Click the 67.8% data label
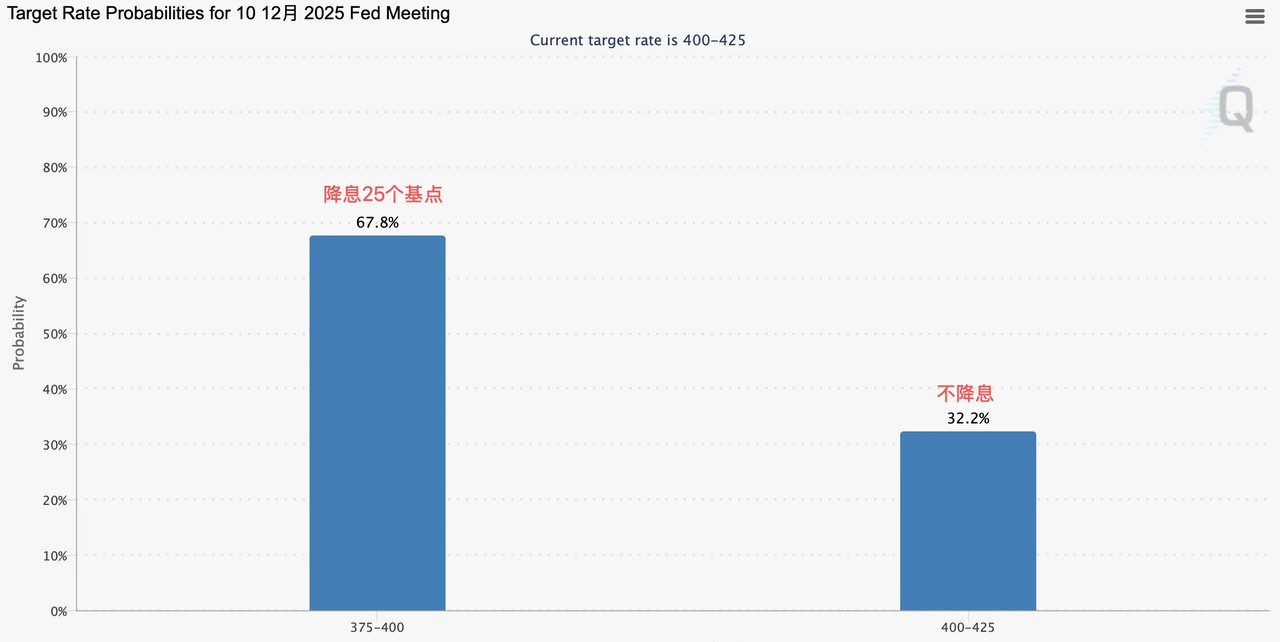 377,222
